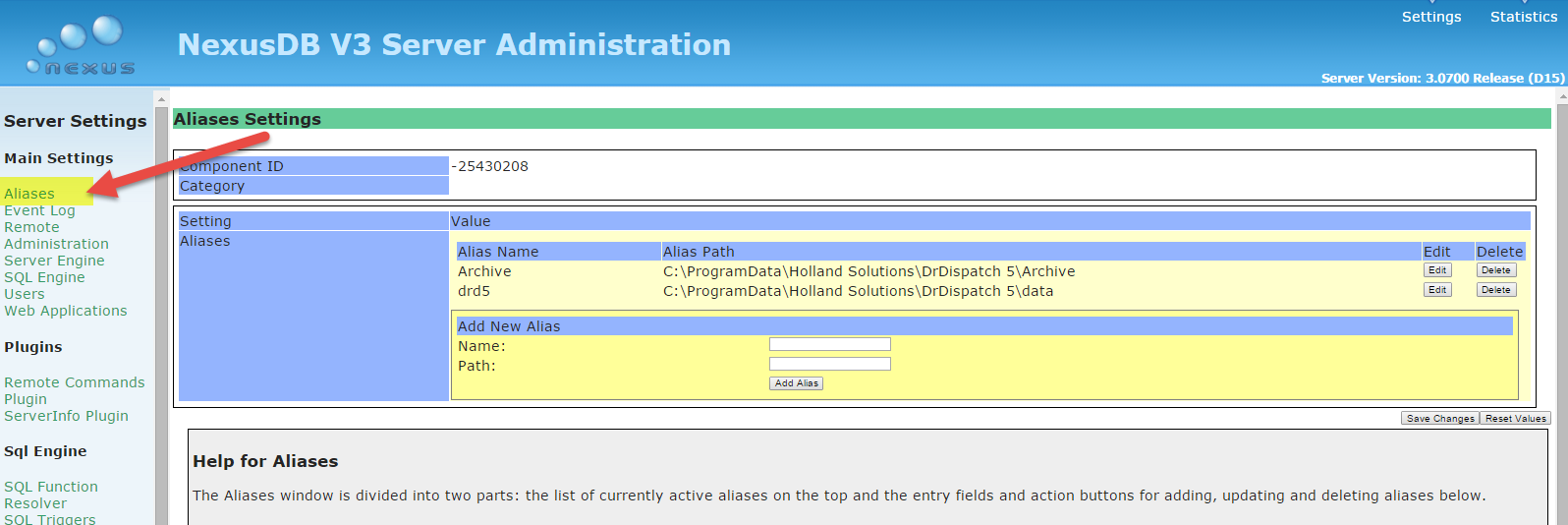Click the Nexus logo
This screenshot has height=525, width=1568.
[81, 46]
